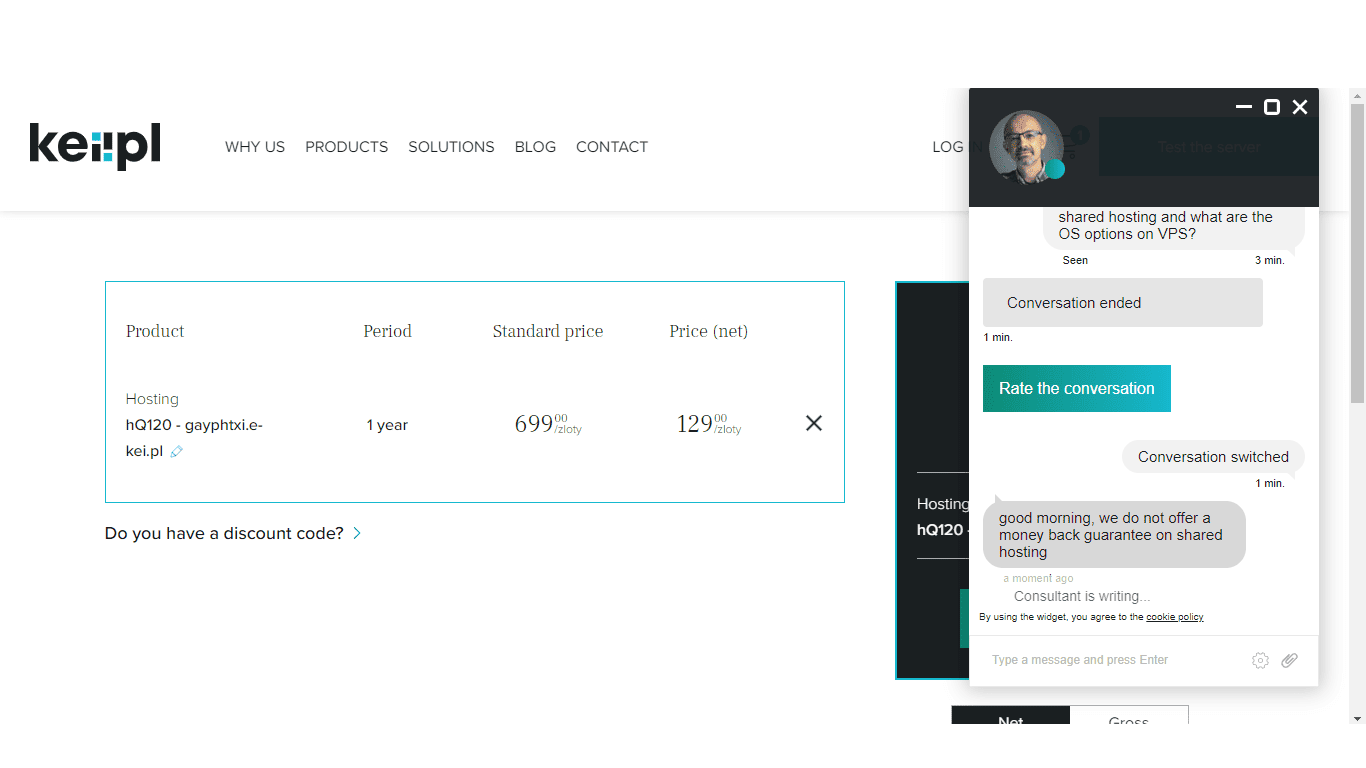This screenshot has height=768, width=1366.
Task: Click the 699 złoty standard price
Action: pos(548,424)
